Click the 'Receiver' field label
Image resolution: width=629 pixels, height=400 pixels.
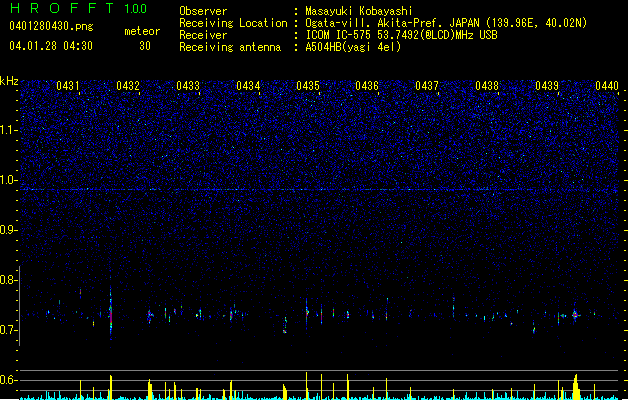click(x=203, y=35)
